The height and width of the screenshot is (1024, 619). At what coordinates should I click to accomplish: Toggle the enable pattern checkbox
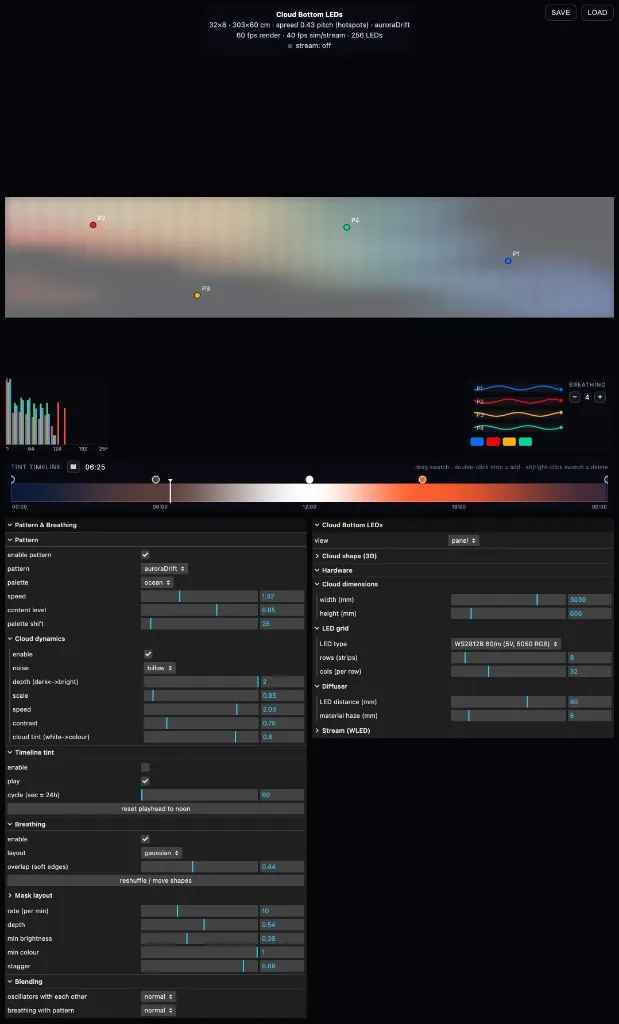click(x=145, y=554)
